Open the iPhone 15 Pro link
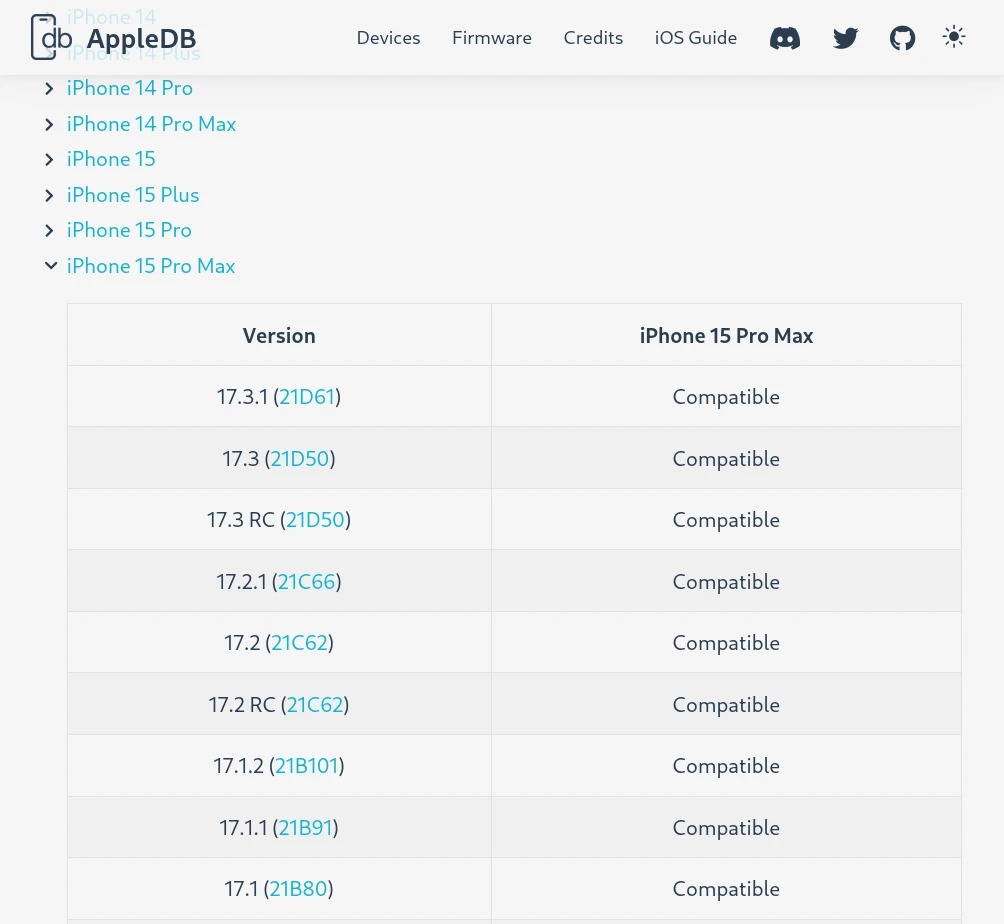 coord(129,231)
